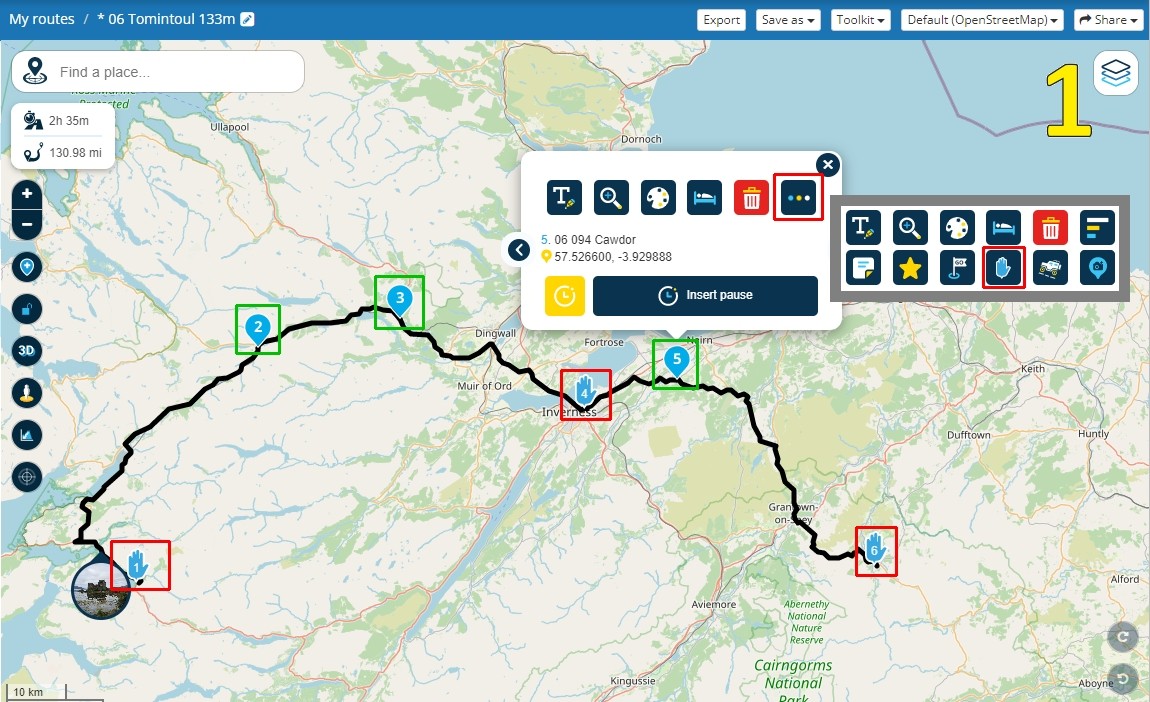Click the bed overnight stop icon
1150x702 pixels.
(705, 197)
